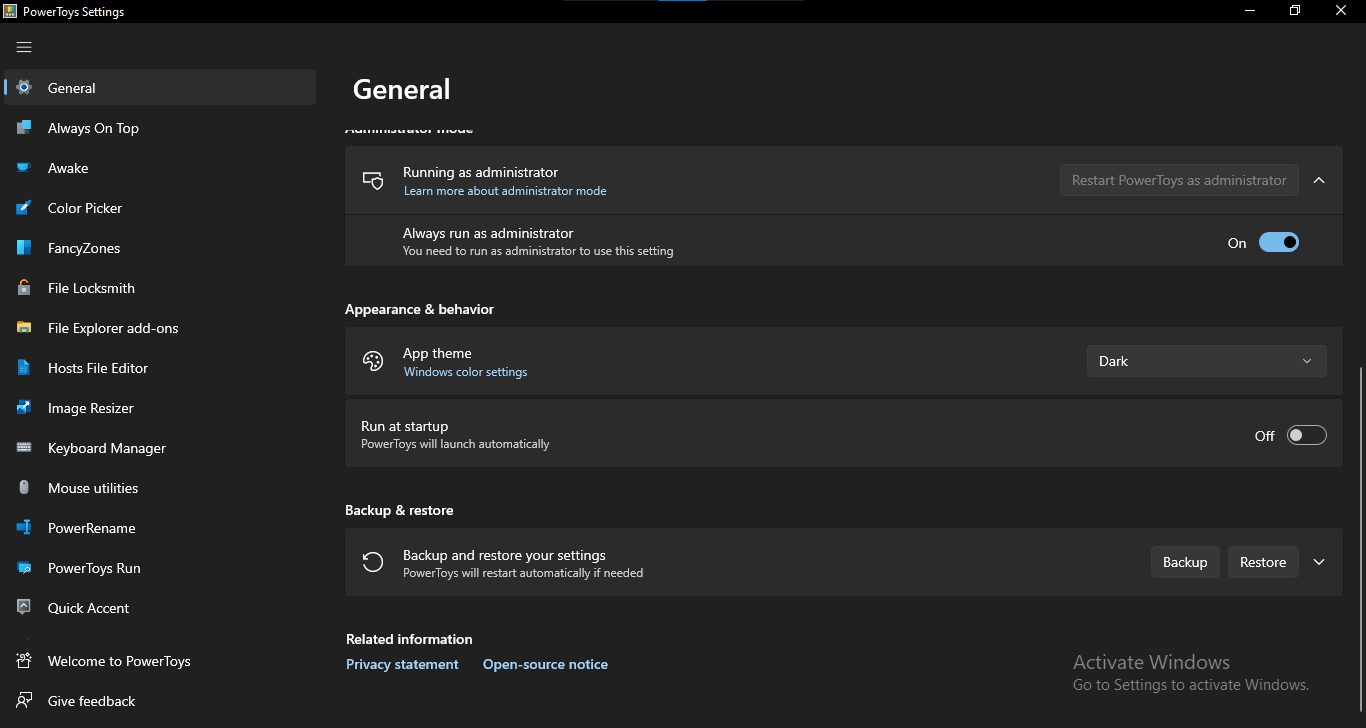
Task: Open the App theme Dark dropdown
Action: click(1206, 361)
